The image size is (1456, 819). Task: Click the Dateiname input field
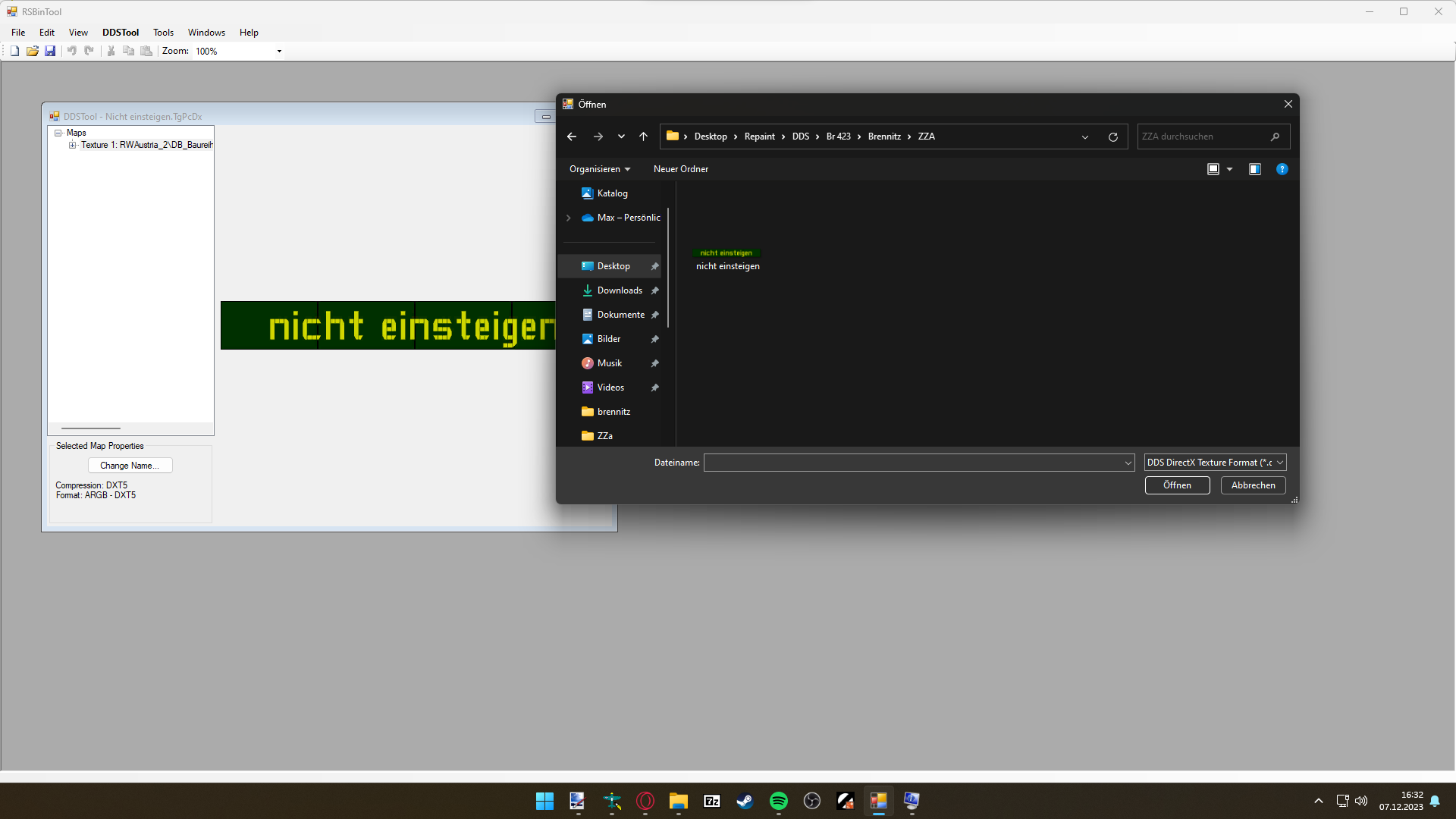913,463
